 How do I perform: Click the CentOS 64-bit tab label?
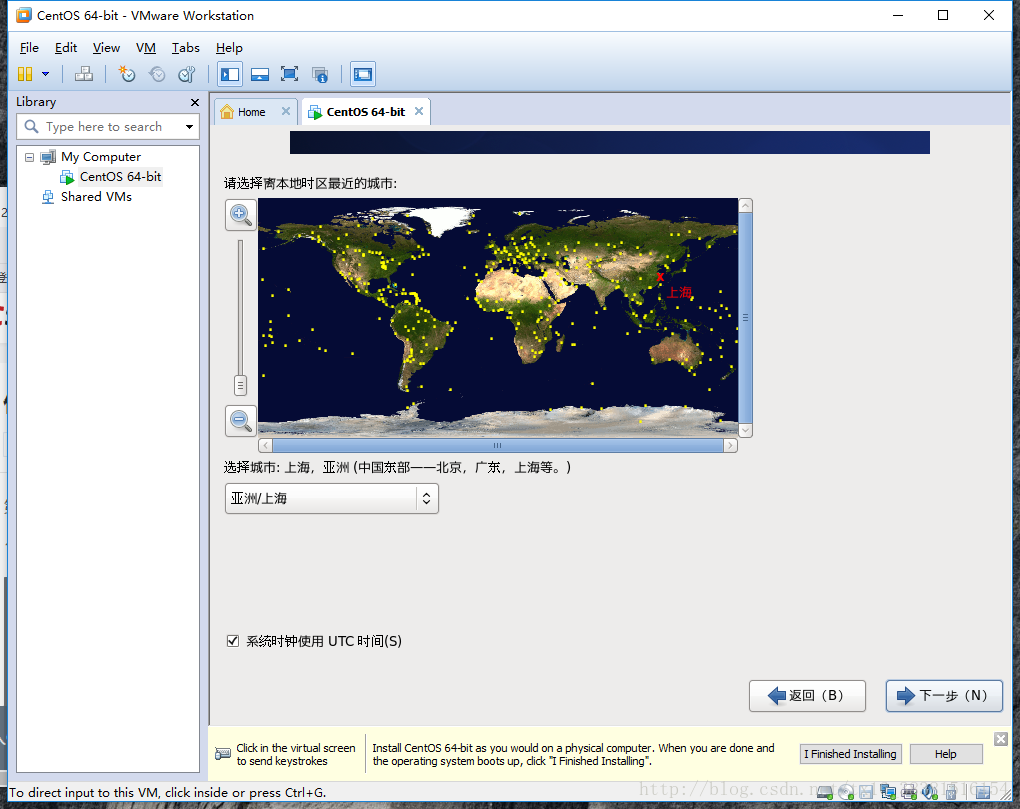click(366, 112)
